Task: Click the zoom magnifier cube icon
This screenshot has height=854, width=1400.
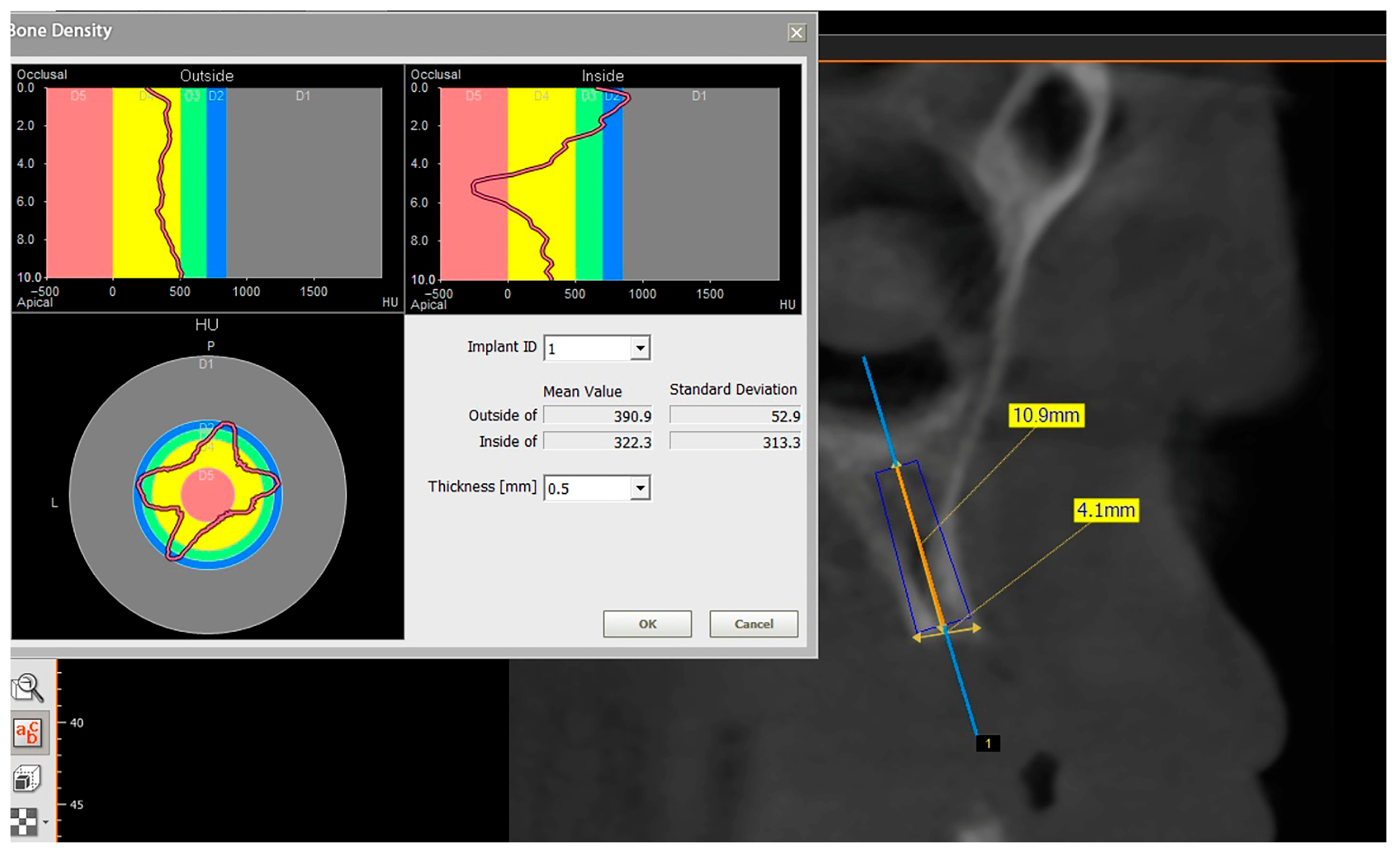Action: 27,688
